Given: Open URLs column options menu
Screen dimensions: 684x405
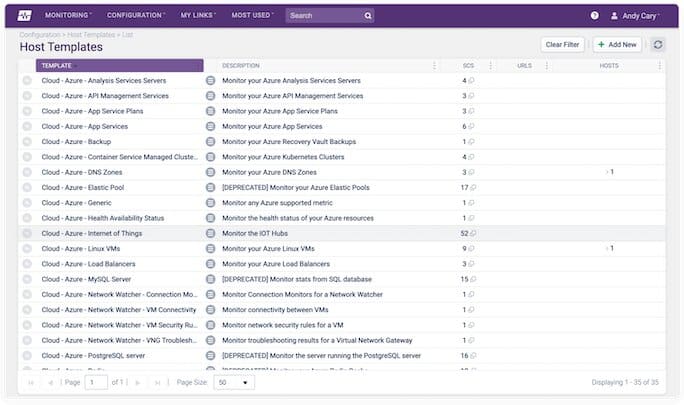Looking at the screenshot, I should pyautogui.click(x=547, y=65).
